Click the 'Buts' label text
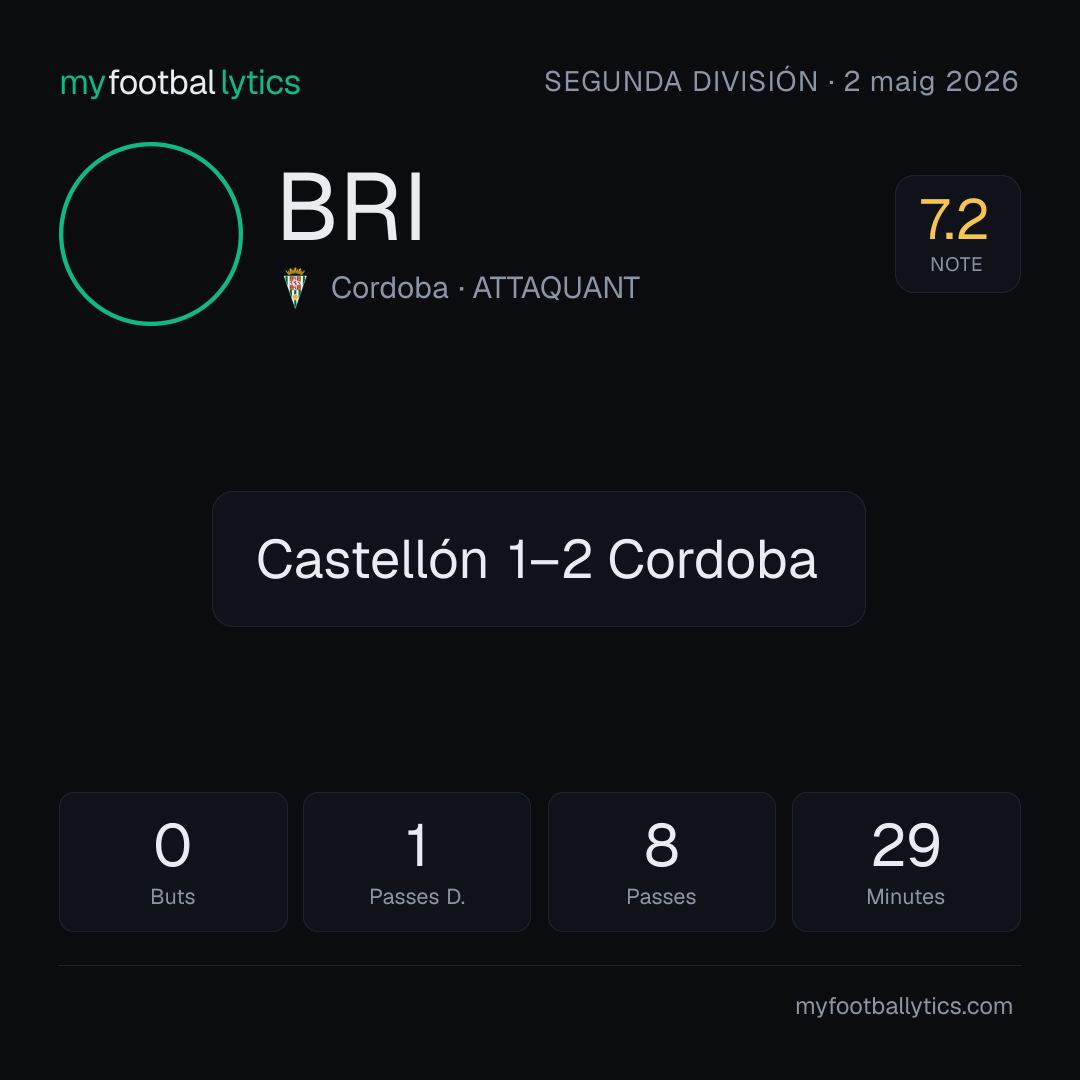1080x1080 pixels. (173, 897)
